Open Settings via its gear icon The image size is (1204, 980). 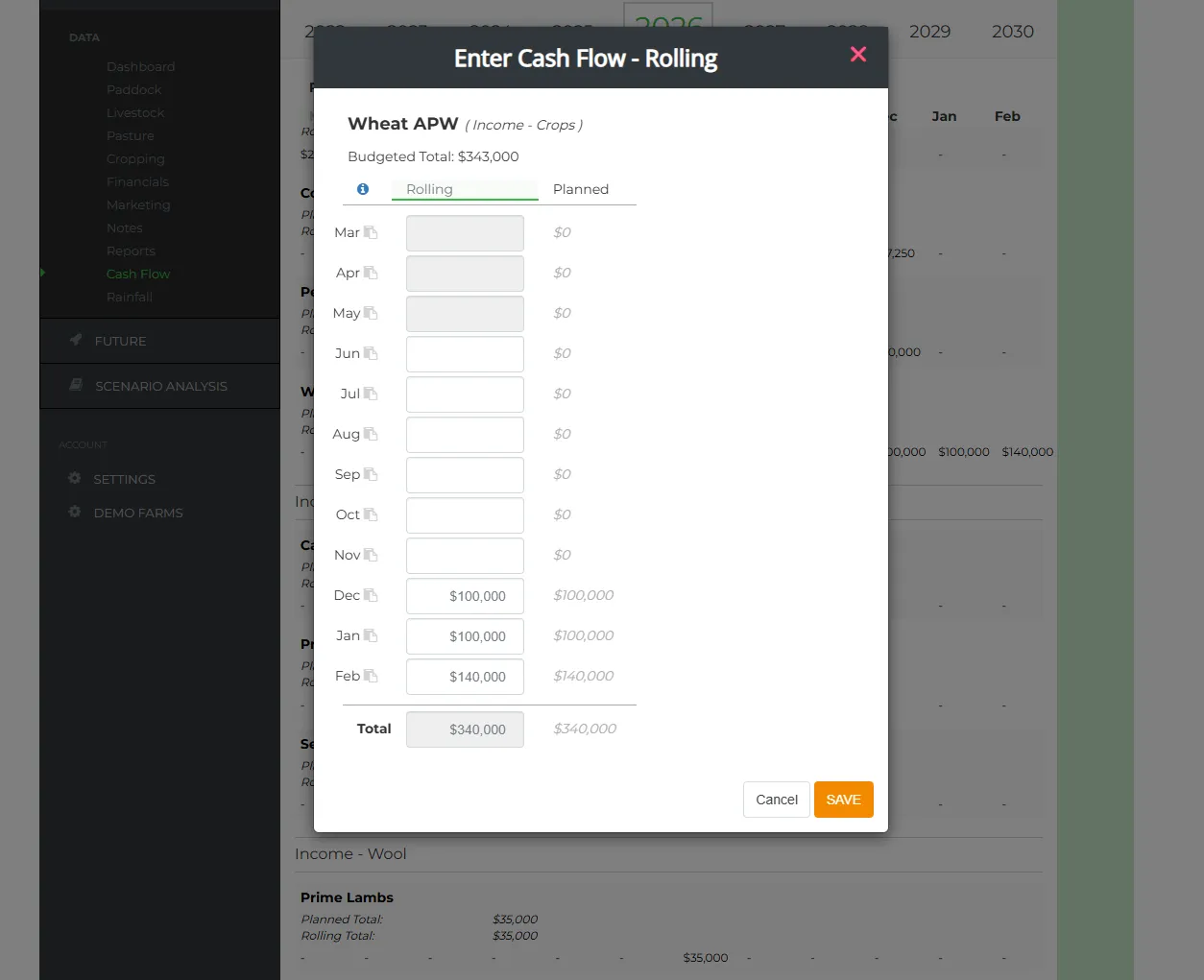pos(74,479)
